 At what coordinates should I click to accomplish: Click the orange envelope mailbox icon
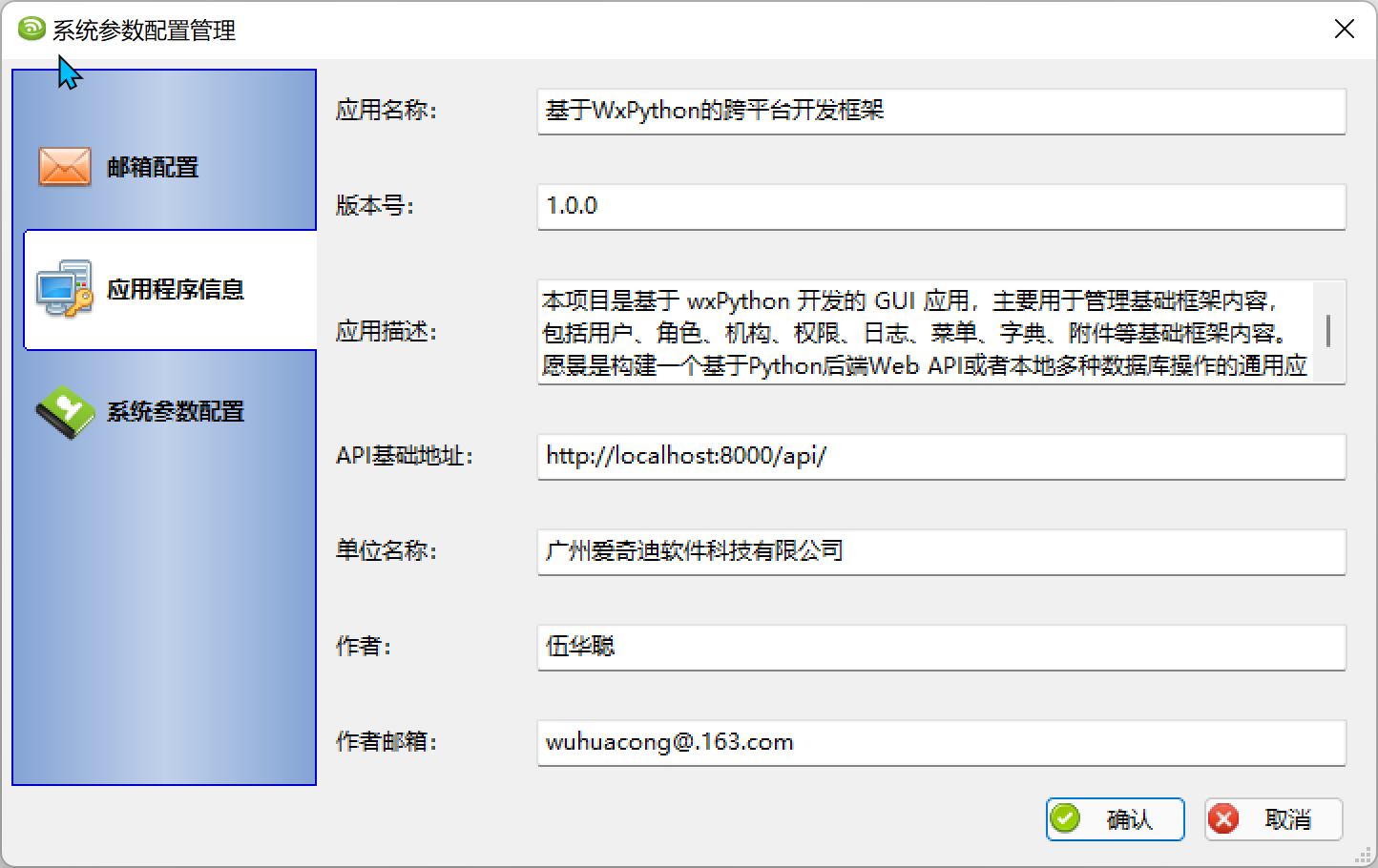(64, 167)
